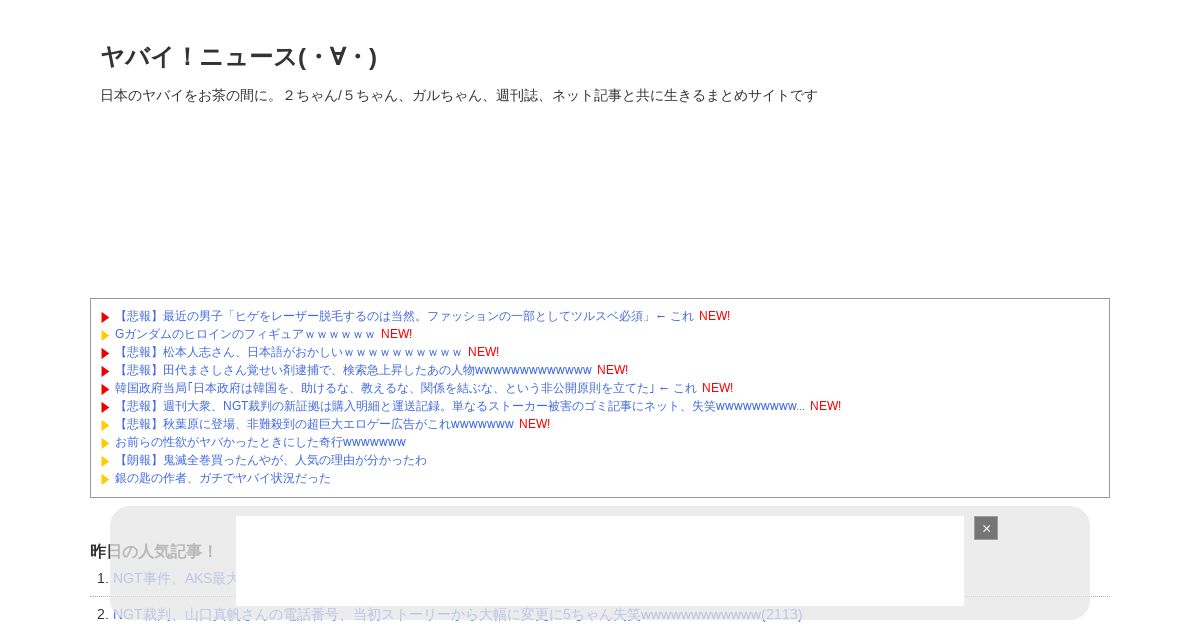Click red arrow beside ヒゲをレーザー脱毛 headline
Viewport: 1200px width, 630px height.
(x=105, y=317)
